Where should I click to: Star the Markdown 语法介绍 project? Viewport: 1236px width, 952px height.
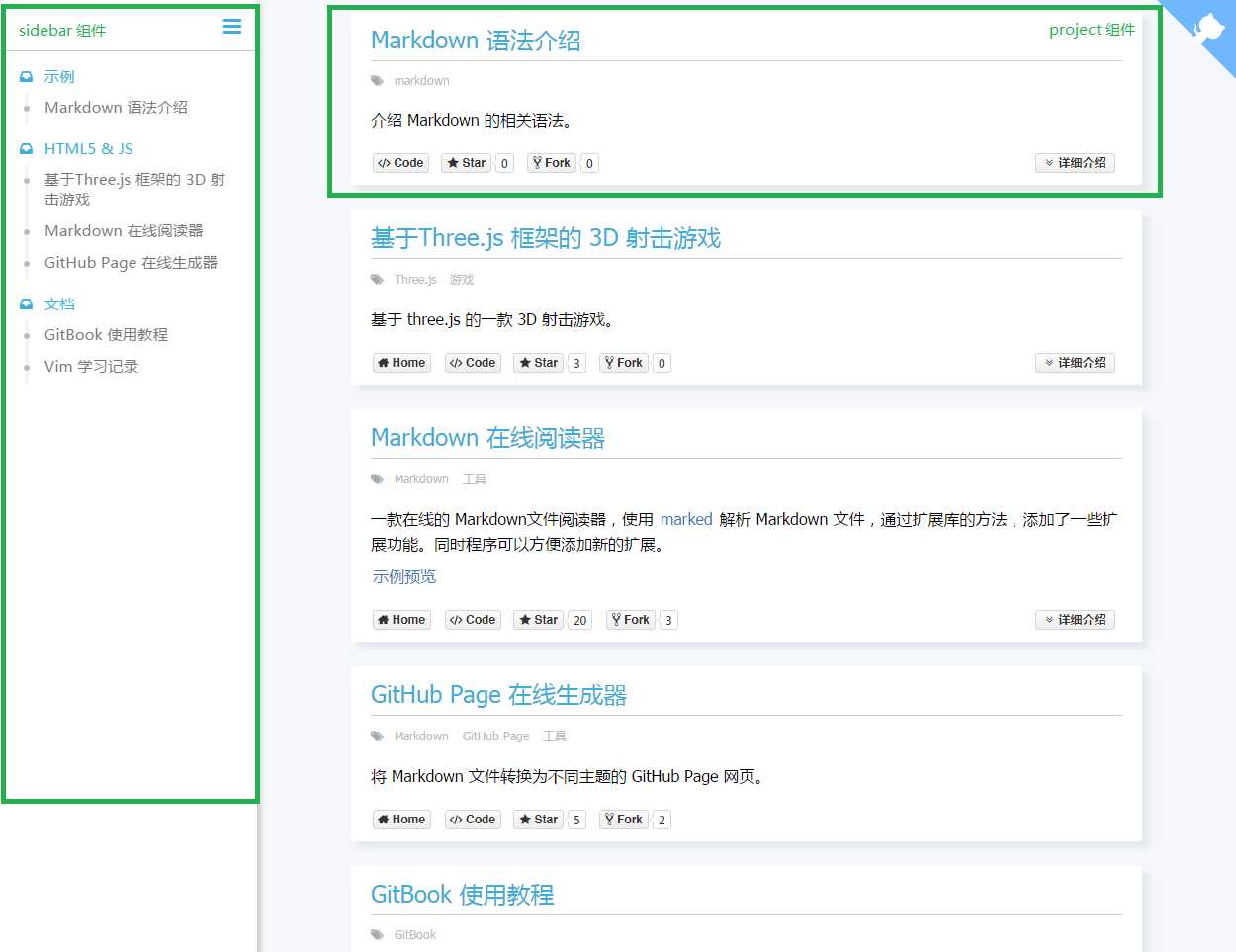pos(466,163)
